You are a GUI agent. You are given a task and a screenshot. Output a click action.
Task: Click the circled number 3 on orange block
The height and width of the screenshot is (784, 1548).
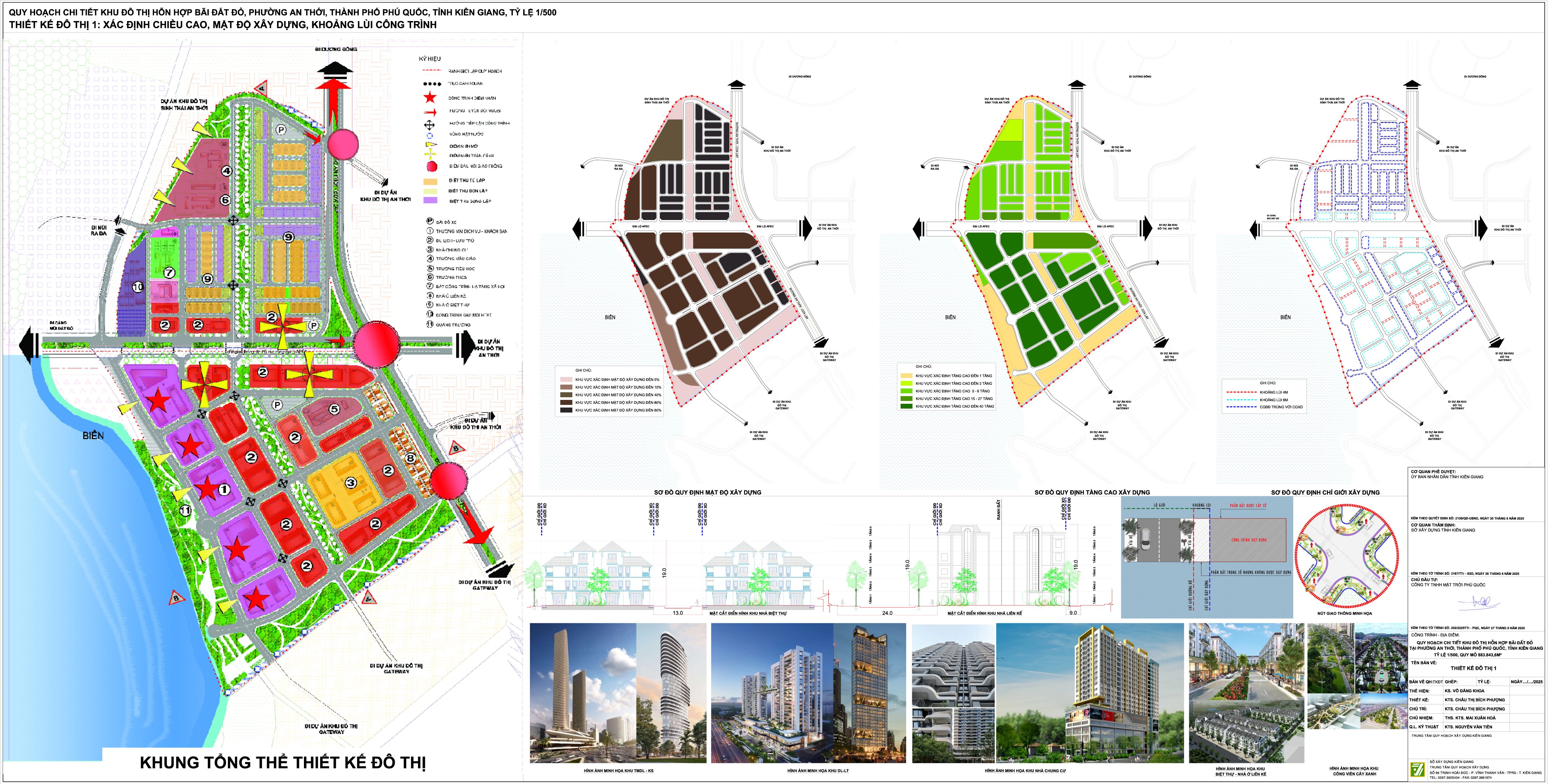click(351, 482)
